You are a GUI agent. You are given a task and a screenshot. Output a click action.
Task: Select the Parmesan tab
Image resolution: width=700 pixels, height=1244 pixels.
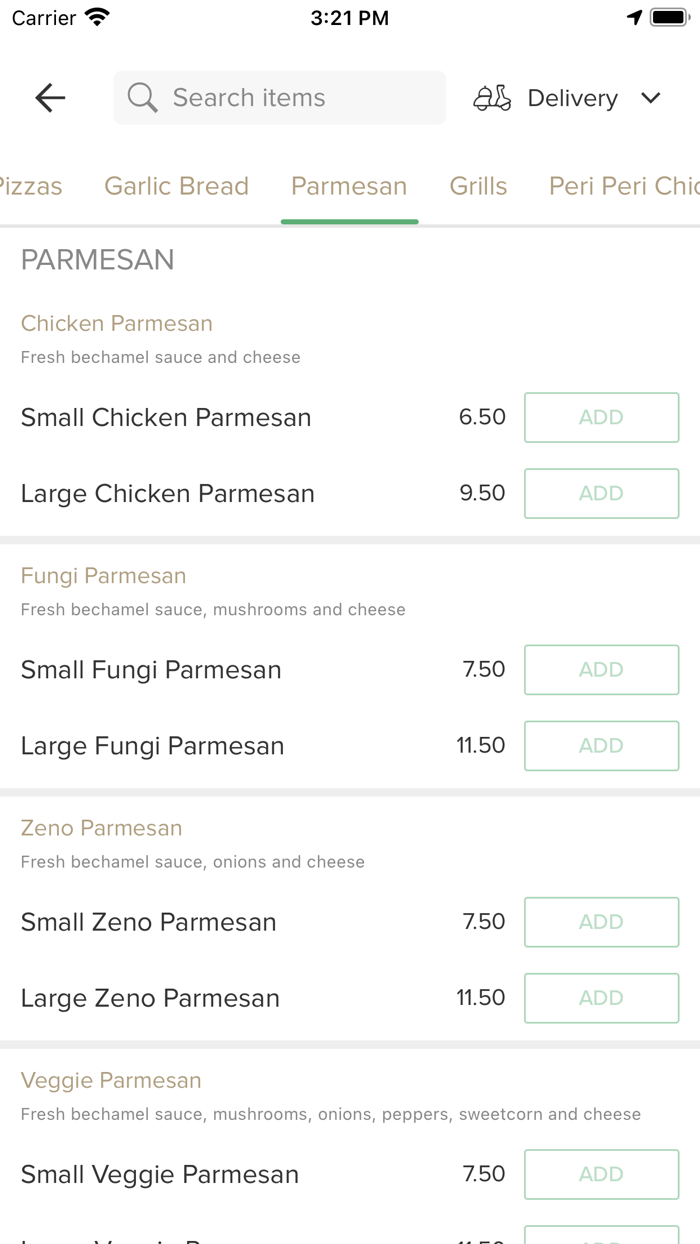(x=349, y=186)
